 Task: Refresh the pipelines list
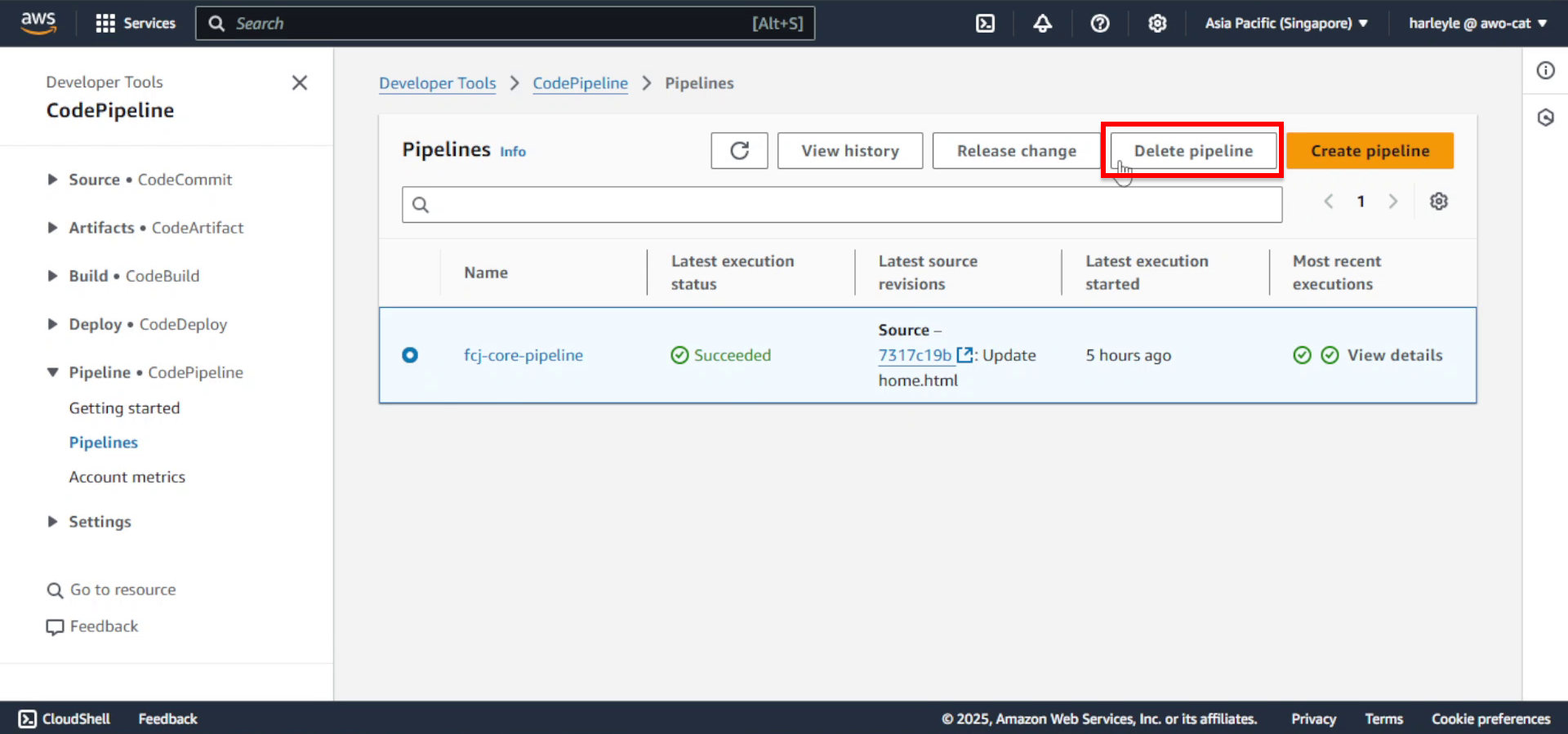pyautogui.click(x=739, y=151)
